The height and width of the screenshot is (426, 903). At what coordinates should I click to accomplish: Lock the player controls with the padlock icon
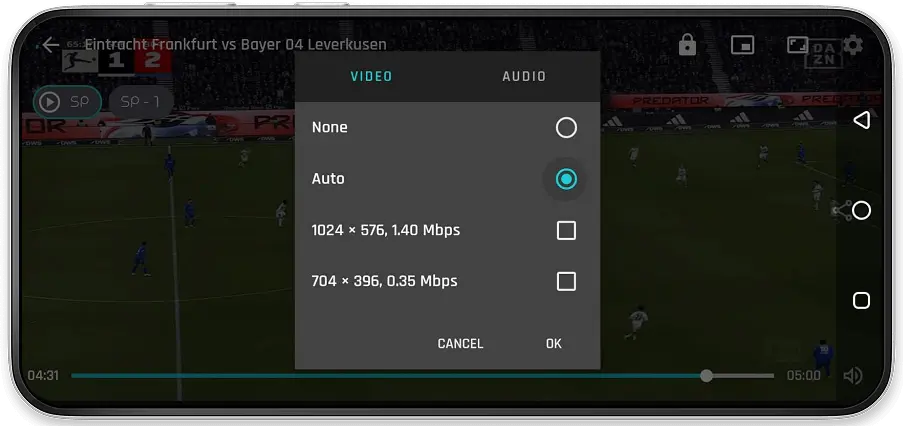pyautogui.click(x=687, y=45)
